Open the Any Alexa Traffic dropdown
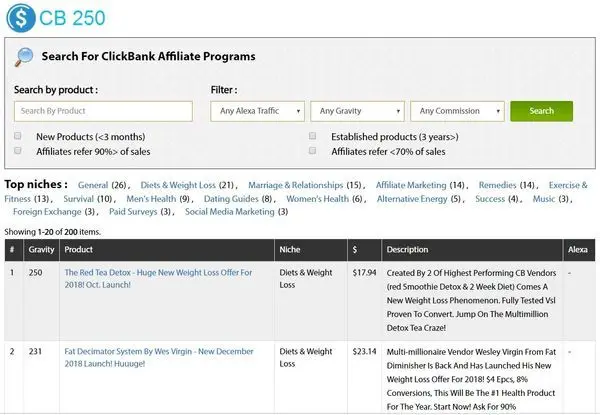Screen dimensions: 600x415 point(258,111)
